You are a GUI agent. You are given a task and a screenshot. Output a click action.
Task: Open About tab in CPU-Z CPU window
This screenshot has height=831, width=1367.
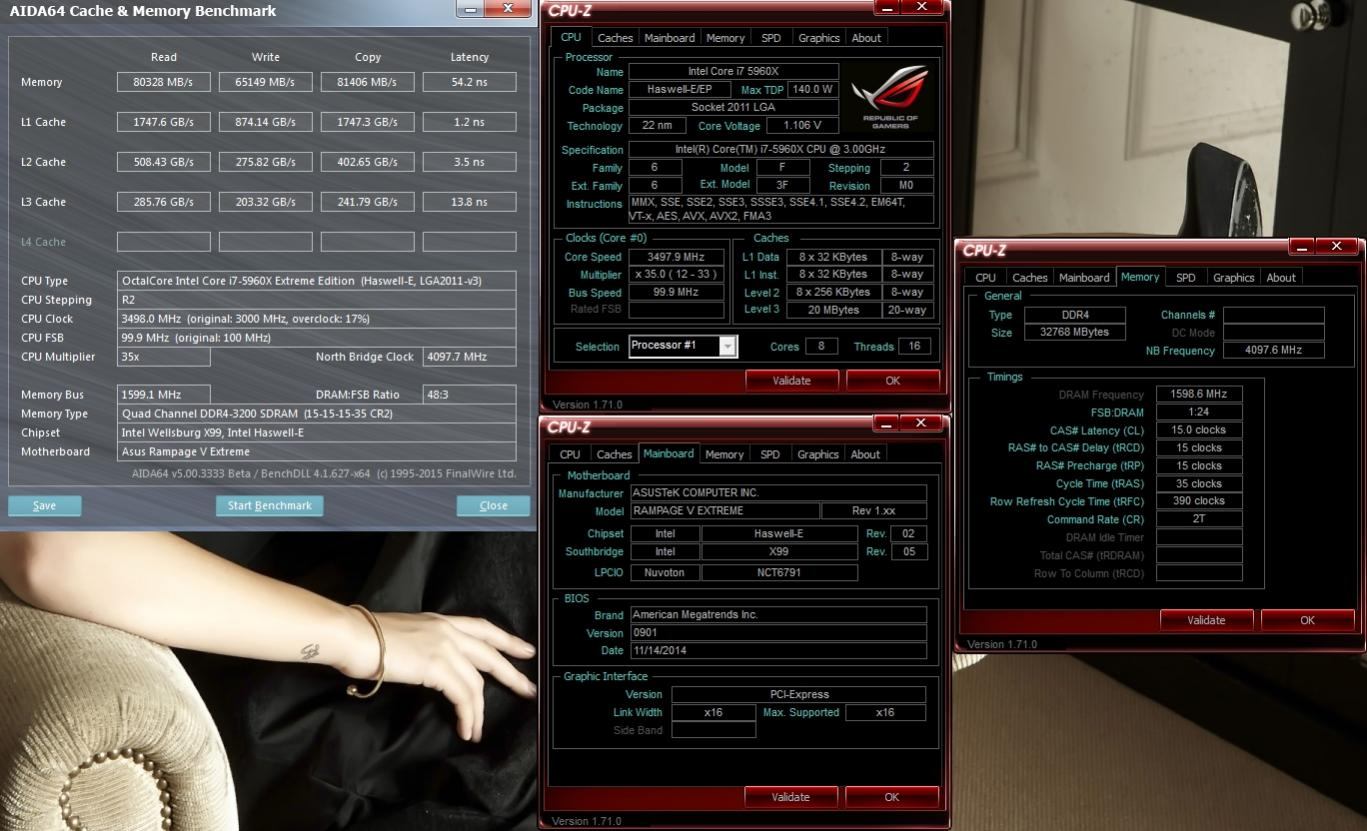[x=866, y=38]
